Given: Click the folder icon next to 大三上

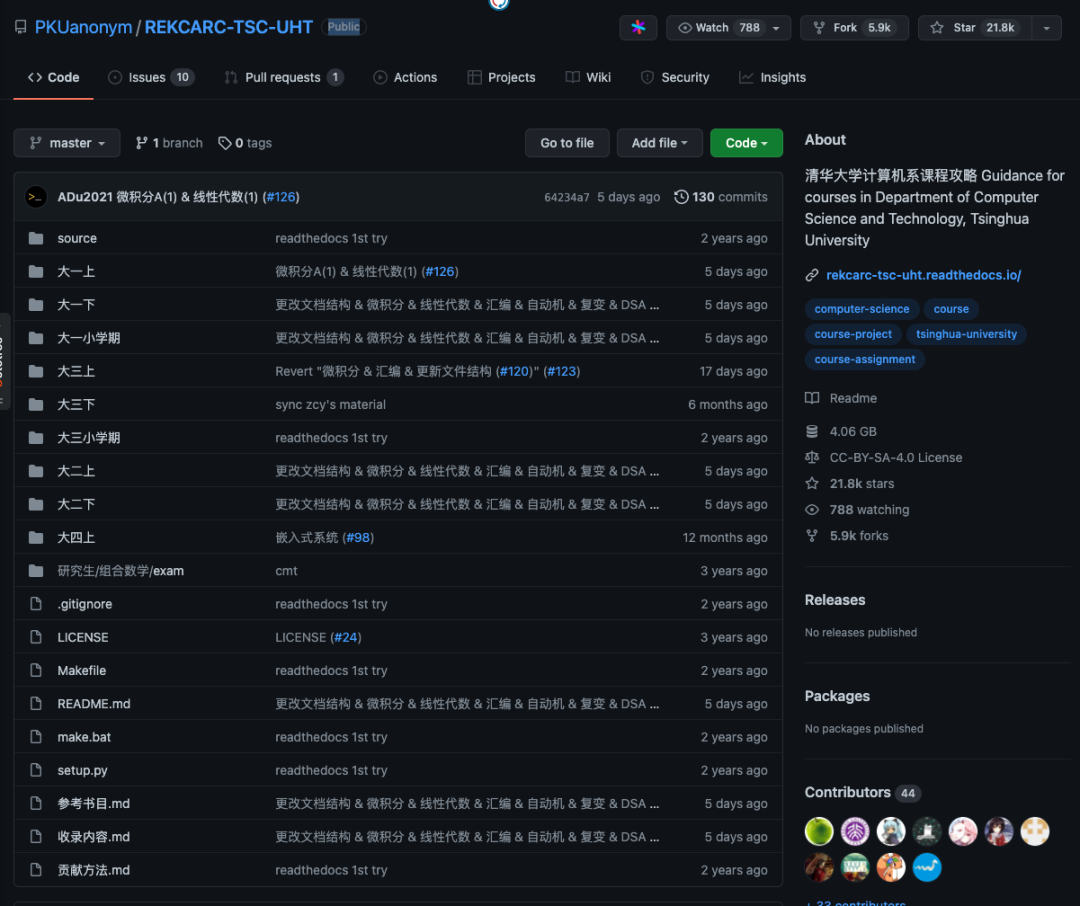Looking at the screenshot, I should 36,371.
